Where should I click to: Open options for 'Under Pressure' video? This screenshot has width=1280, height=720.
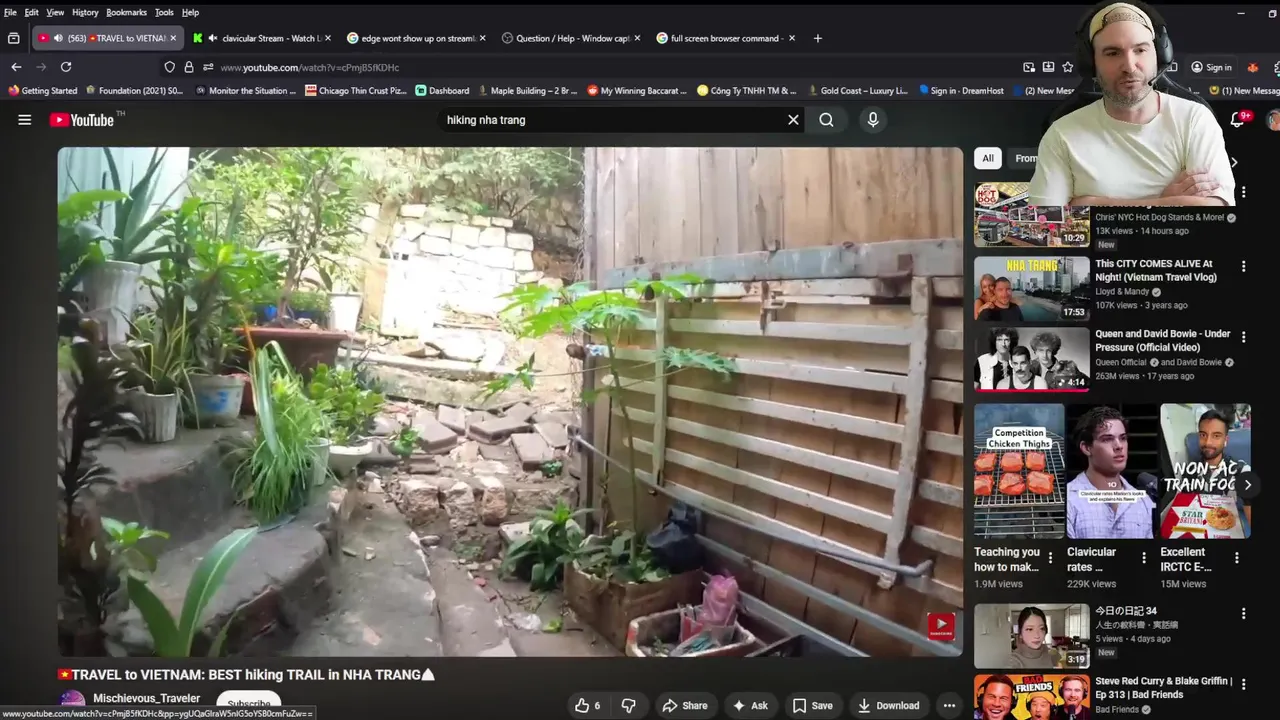tap(1243, 337)
